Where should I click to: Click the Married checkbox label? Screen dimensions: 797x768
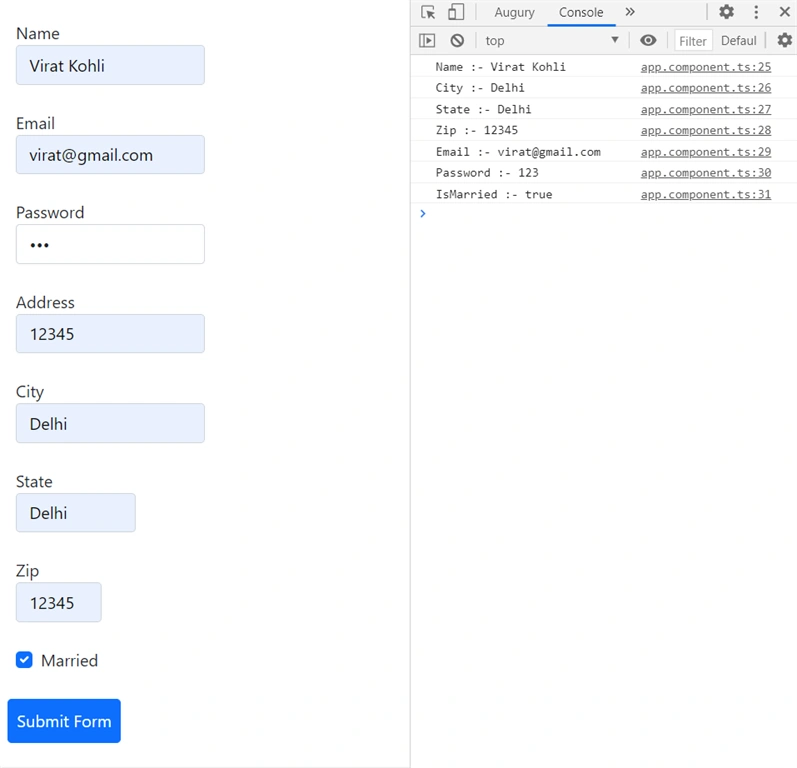[x=69, y=660]
